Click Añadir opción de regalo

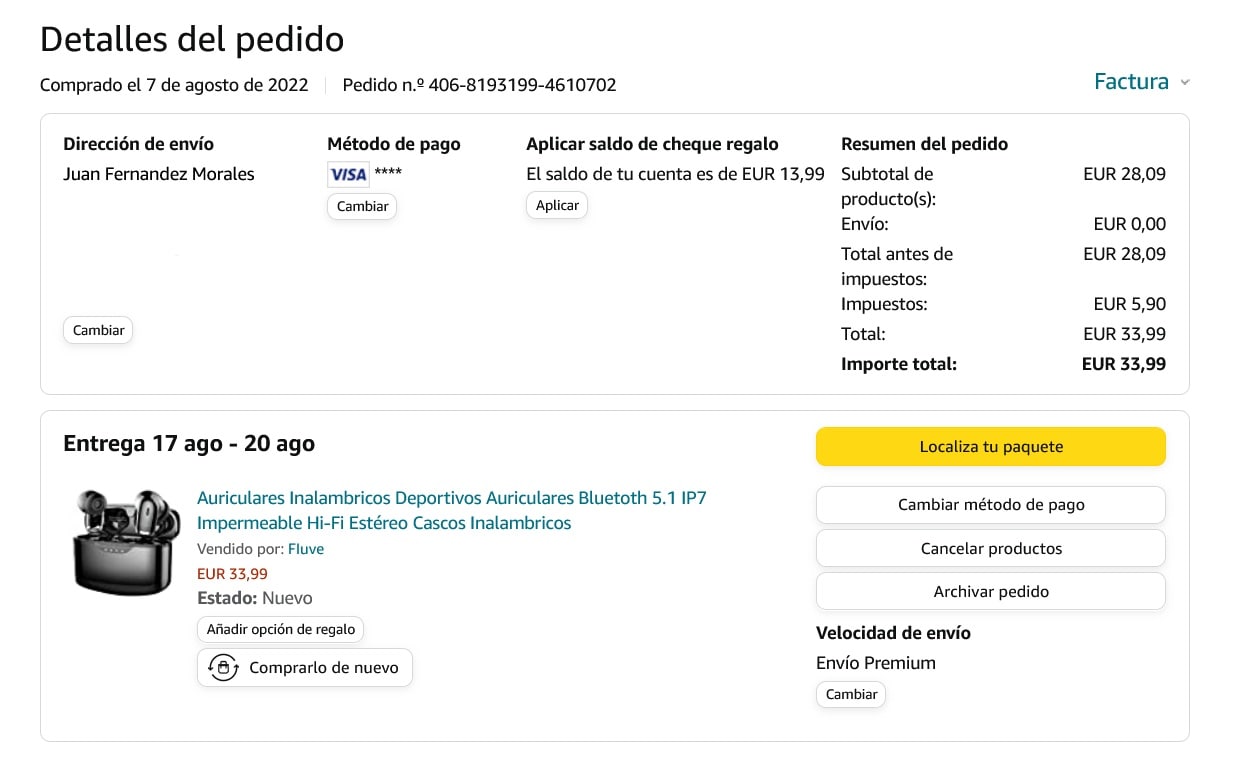280,629
